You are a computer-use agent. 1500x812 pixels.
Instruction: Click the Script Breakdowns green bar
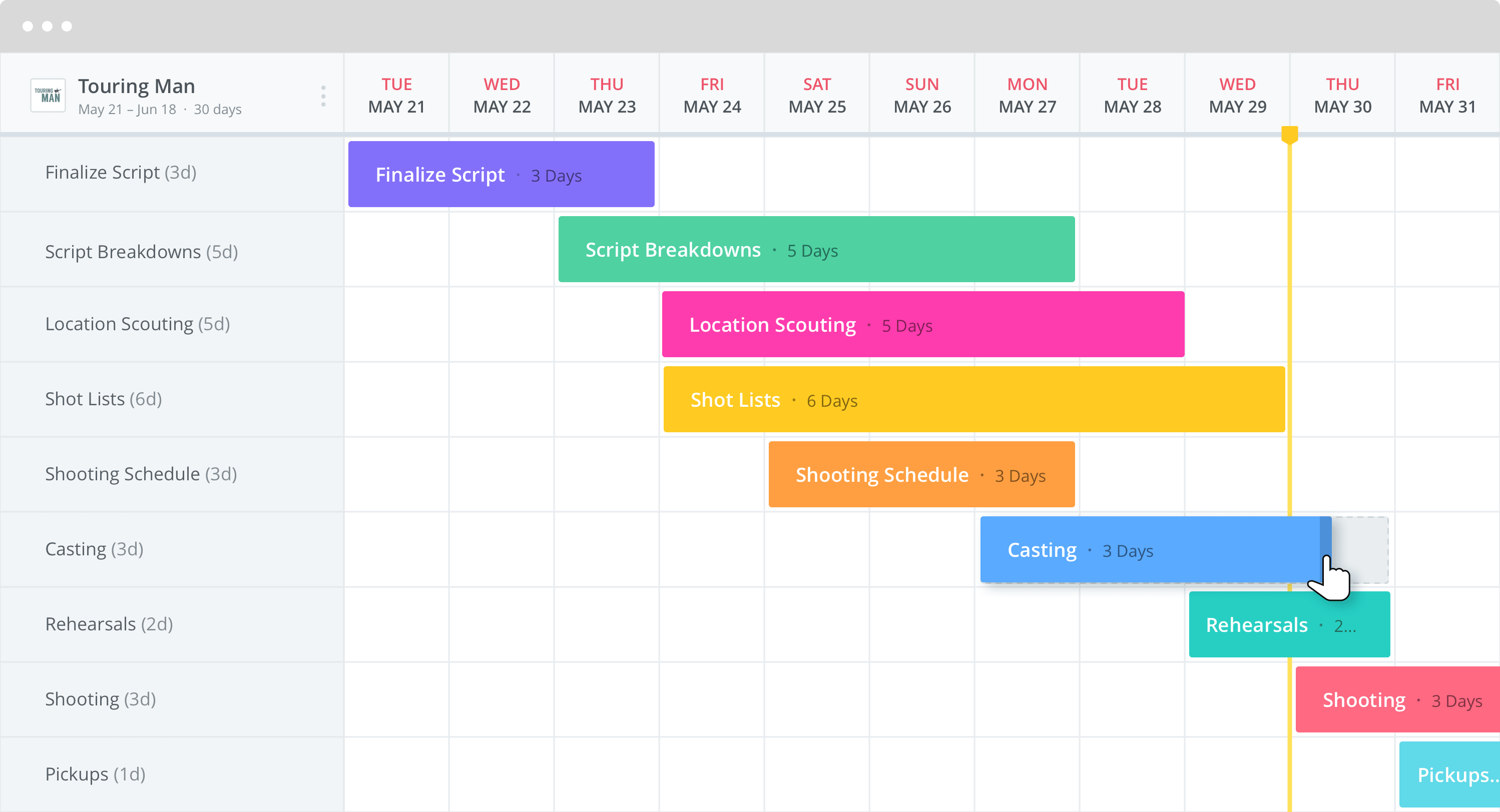tap(815, 250)
